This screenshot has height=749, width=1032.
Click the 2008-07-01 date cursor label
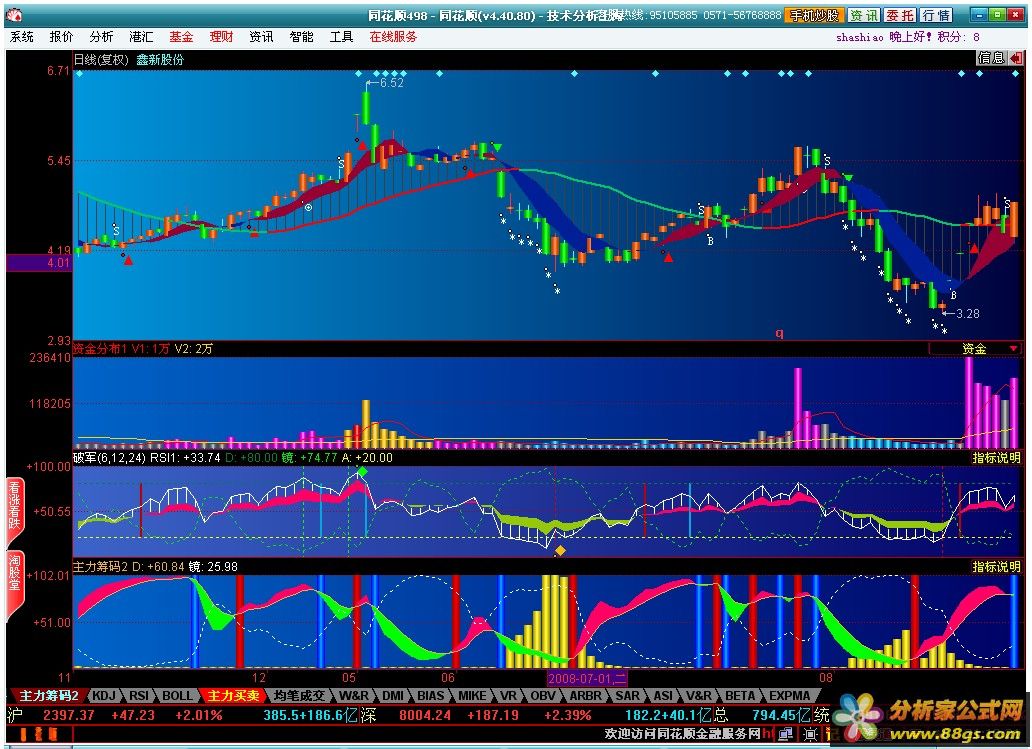coord(588,678)
